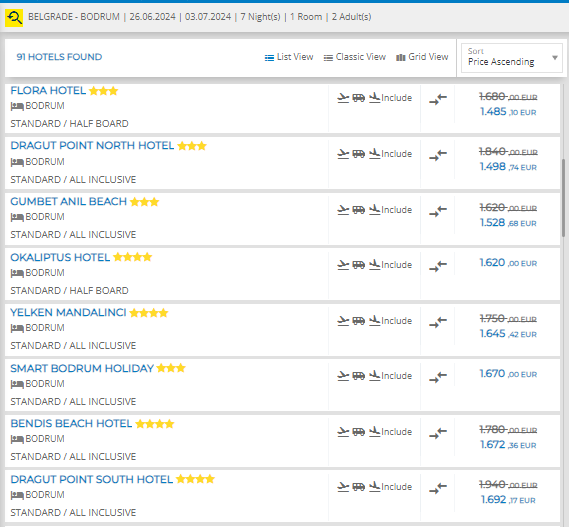This screenshot has height=527, width=569.
Task: Switch to List View
Action: pos(289,57)
